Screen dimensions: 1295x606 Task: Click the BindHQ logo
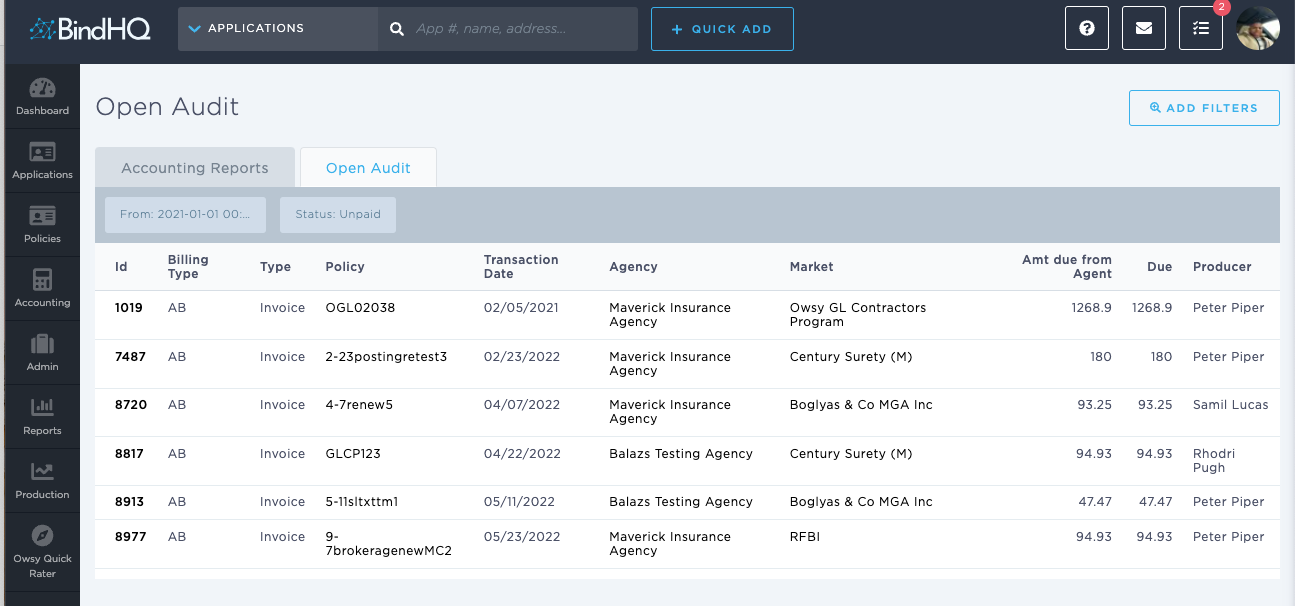click(90, 29)
